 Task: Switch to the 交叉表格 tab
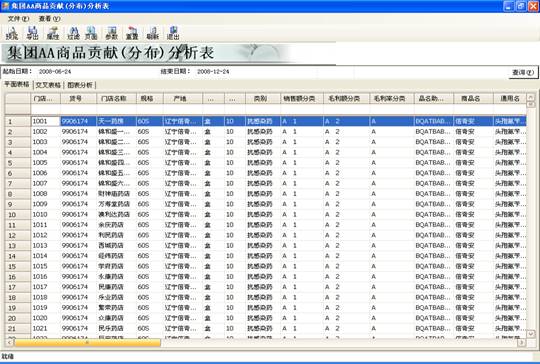(48, 85)
